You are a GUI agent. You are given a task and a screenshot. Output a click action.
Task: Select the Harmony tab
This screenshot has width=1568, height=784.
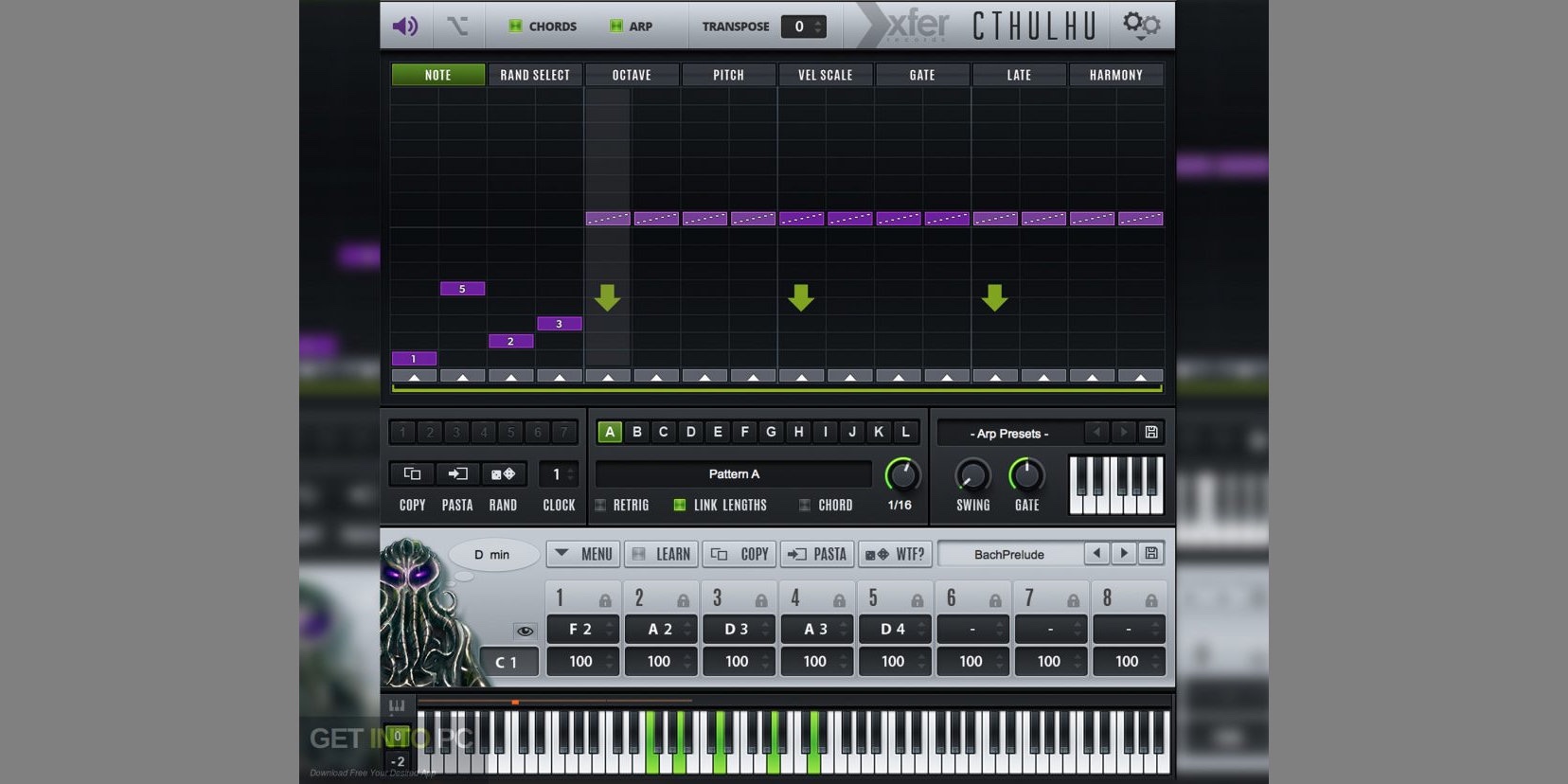[x=1115, y=75]
